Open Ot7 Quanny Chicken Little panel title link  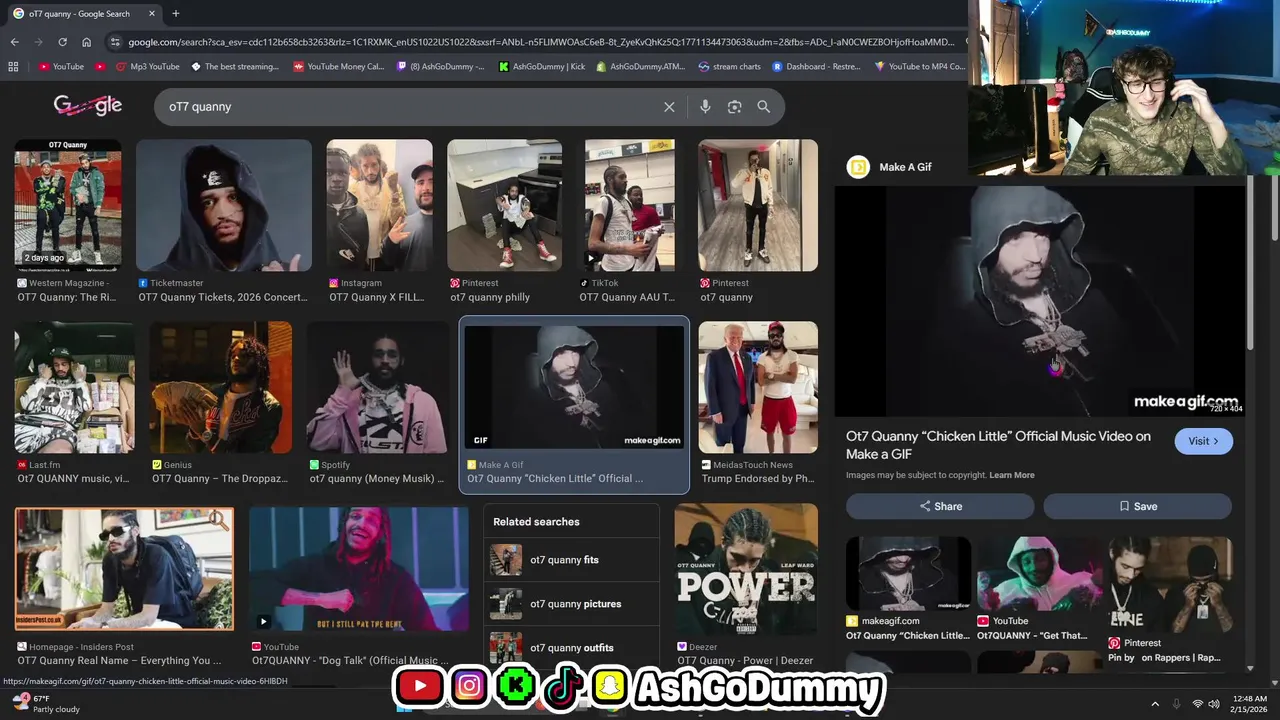pos(998,445)
